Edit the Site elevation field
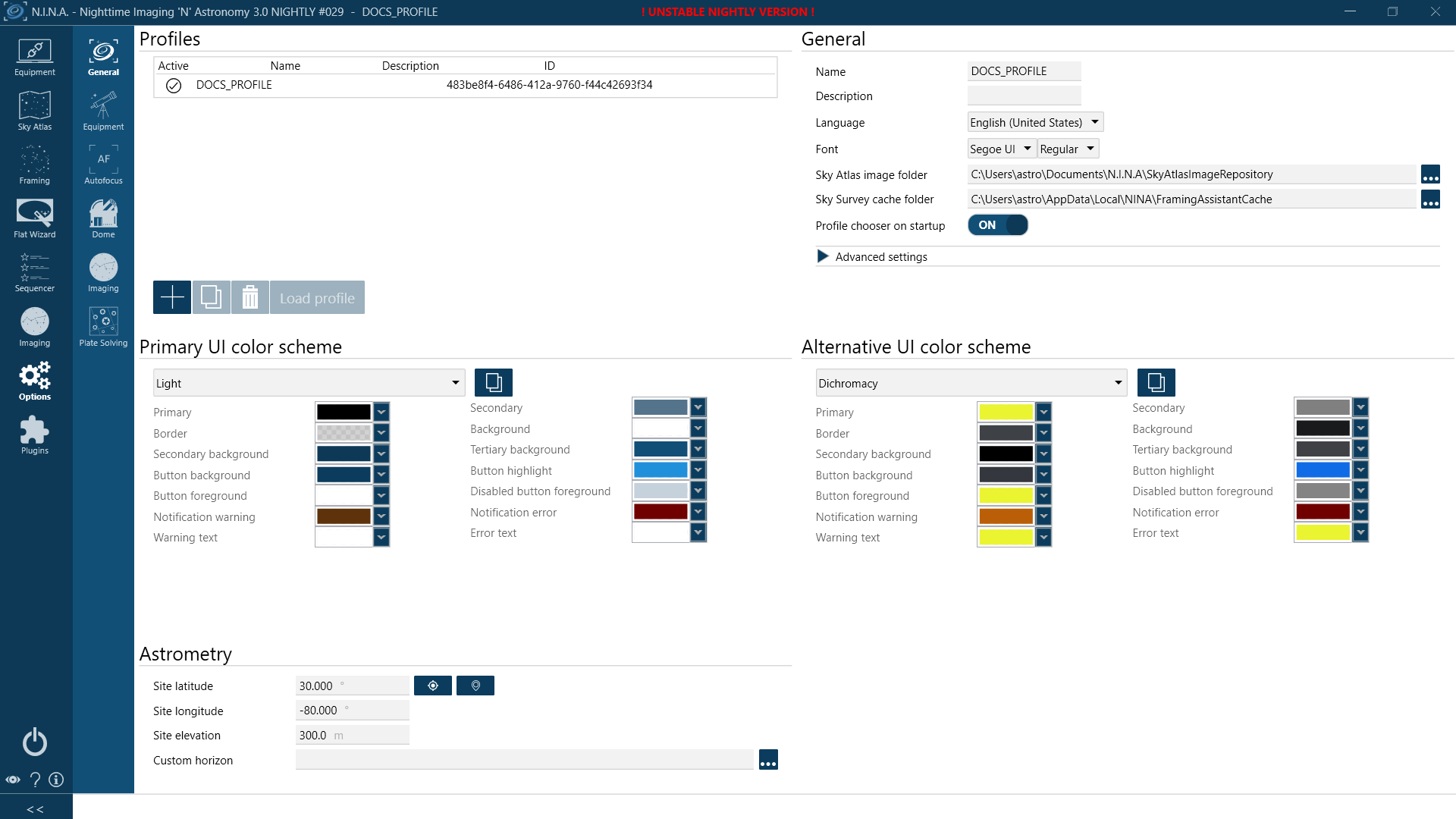The height and width of the screenshot is (819, 1456). (352, 735)
